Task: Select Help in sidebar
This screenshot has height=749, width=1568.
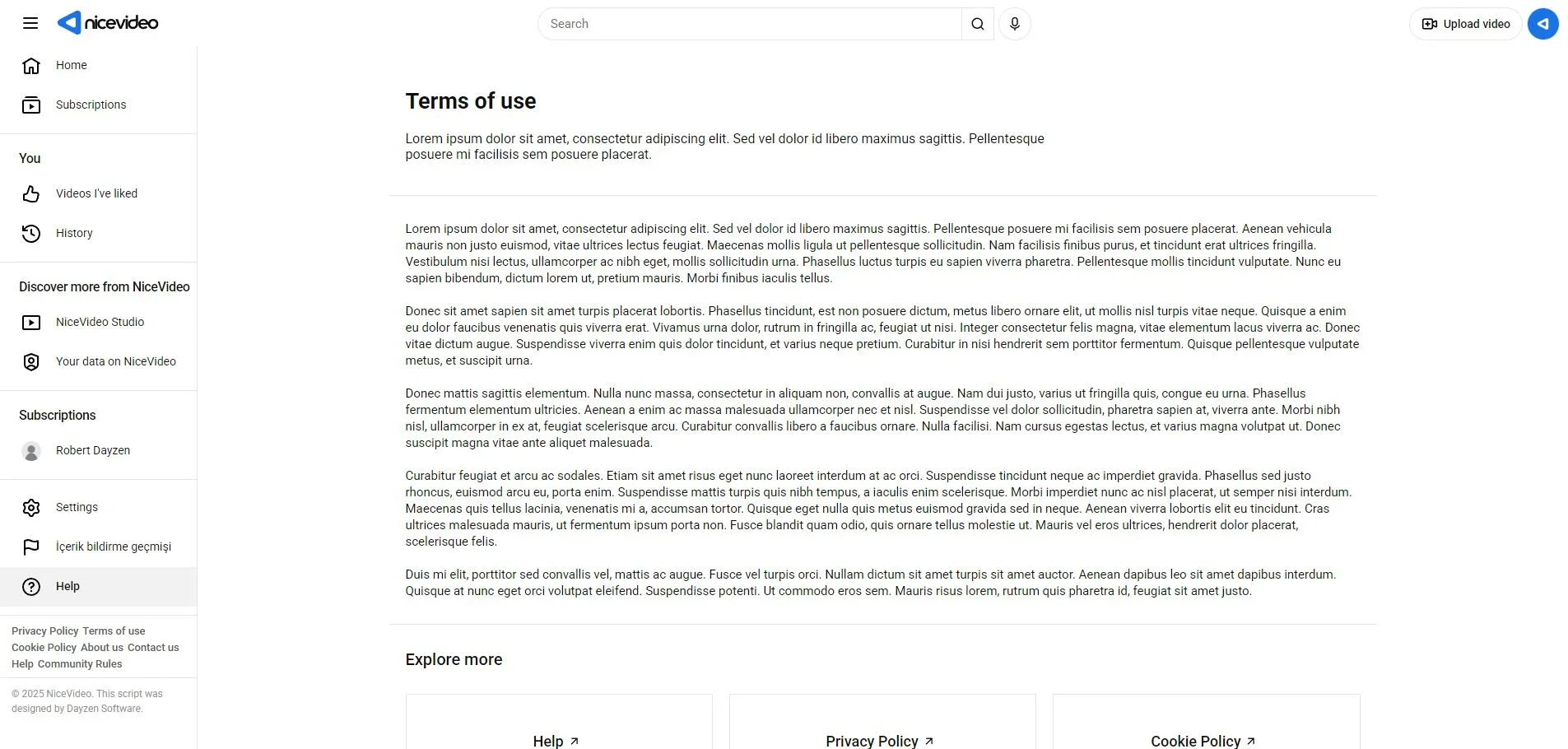Action: [99, 587]
